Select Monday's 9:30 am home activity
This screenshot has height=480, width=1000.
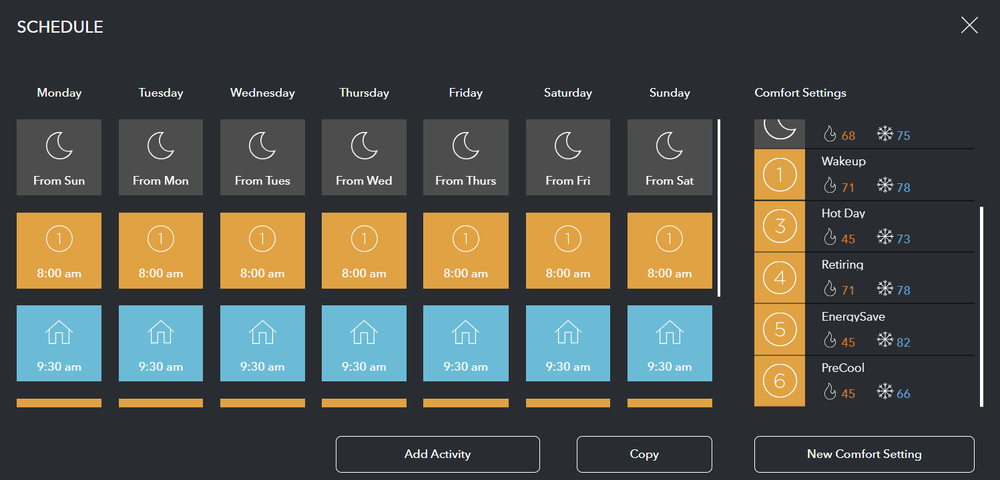point(59,343)
